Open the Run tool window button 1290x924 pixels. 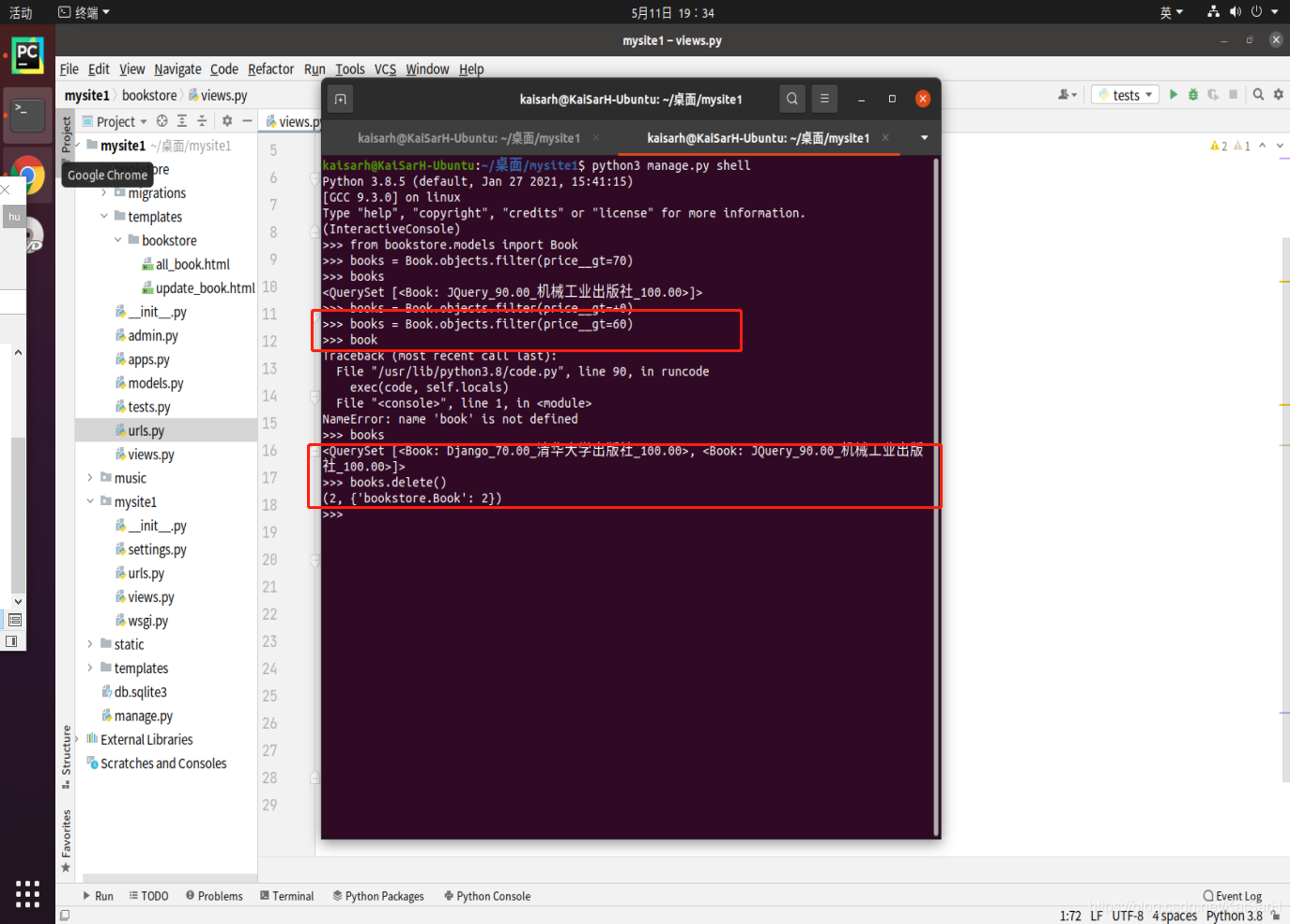(98, 896)
